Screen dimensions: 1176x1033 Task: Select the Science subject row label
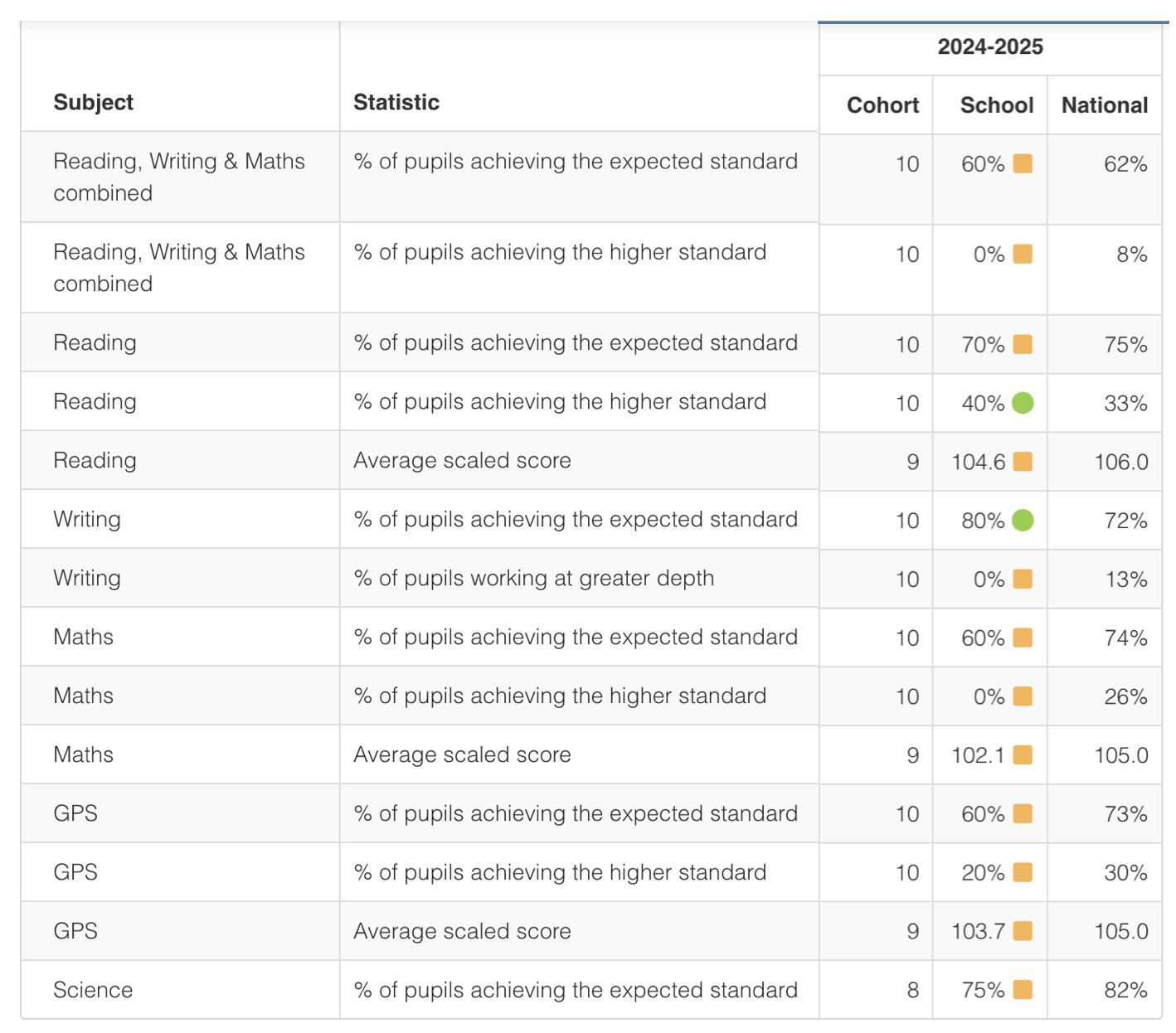pos(93,990)
